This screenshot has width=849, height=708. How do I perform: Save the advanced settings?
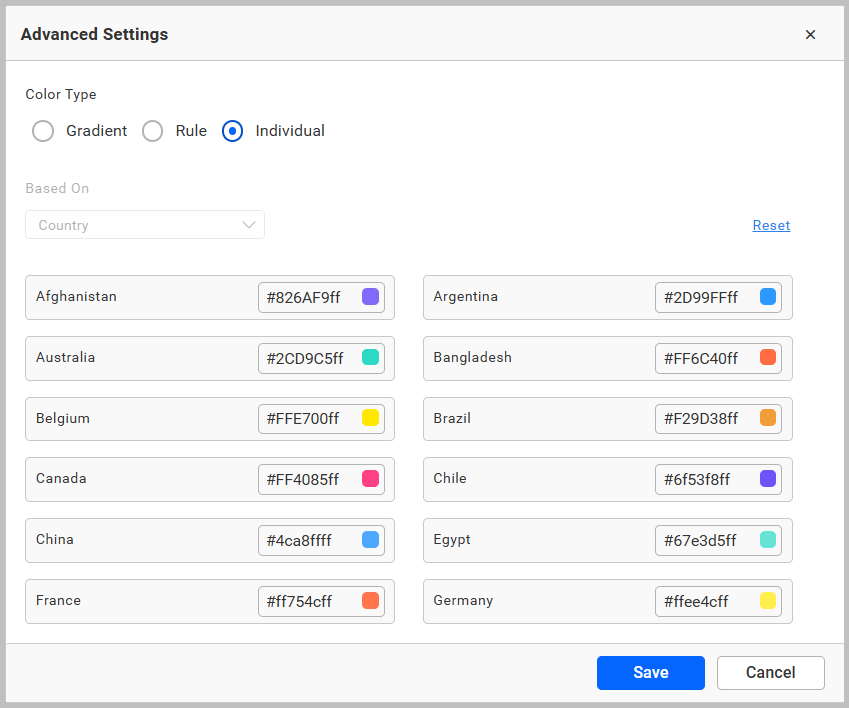click(650, 672)
